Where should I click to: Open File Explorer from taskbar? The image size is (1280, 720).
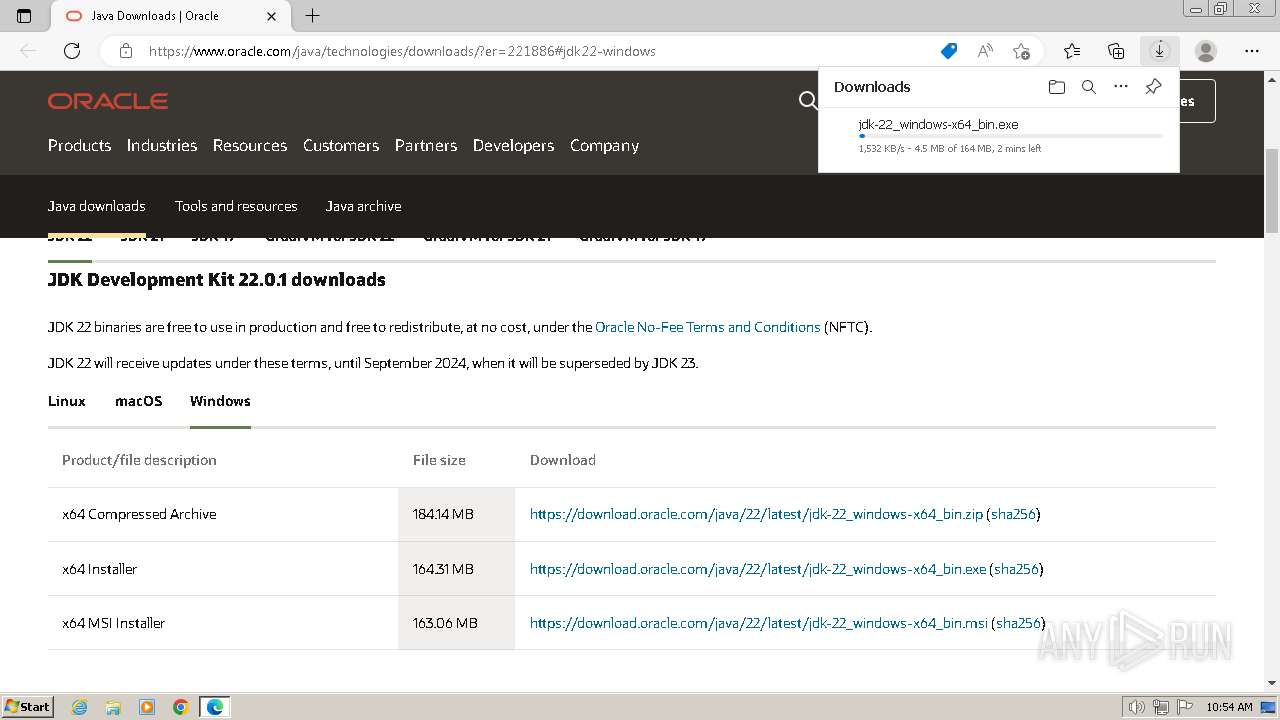[x=113, y=707]
